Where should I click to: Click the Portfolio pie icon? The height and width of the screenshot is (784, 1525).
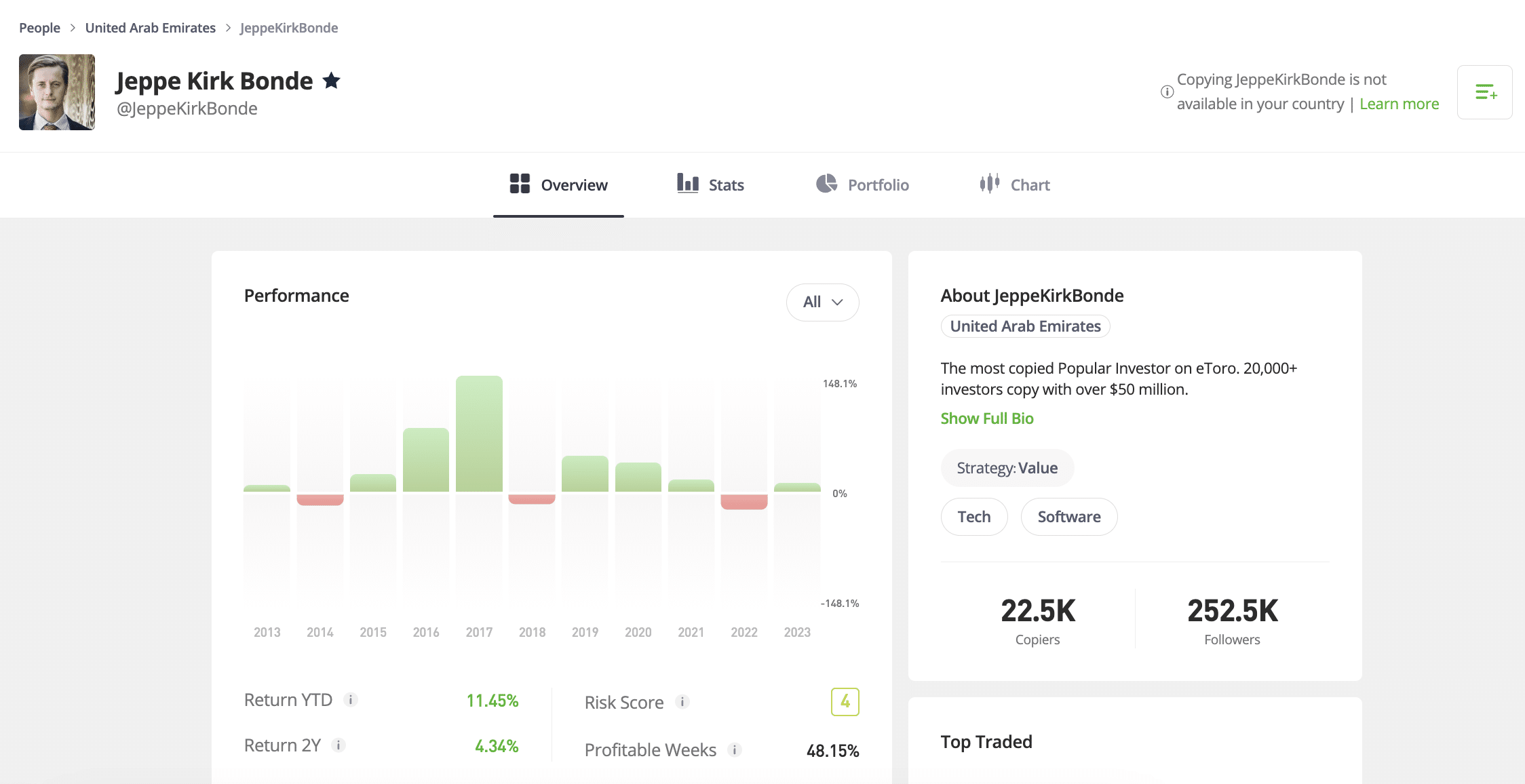tap(826, 183)
